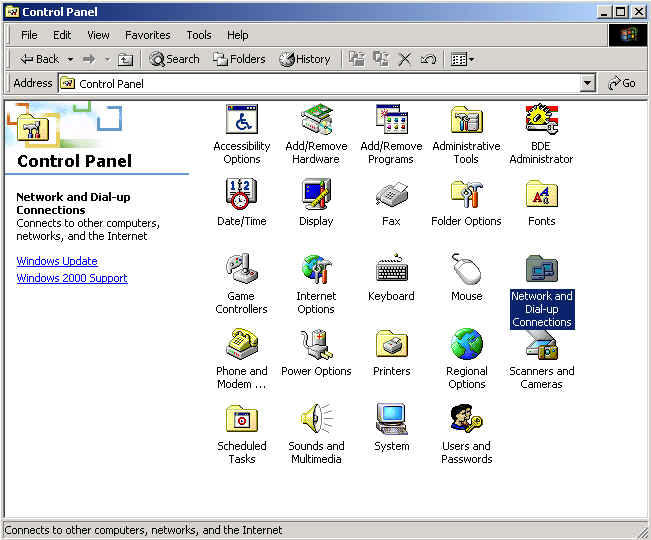The image size is (651, 540).
Task: Open the Help menu
Action: tap(237, 35)
